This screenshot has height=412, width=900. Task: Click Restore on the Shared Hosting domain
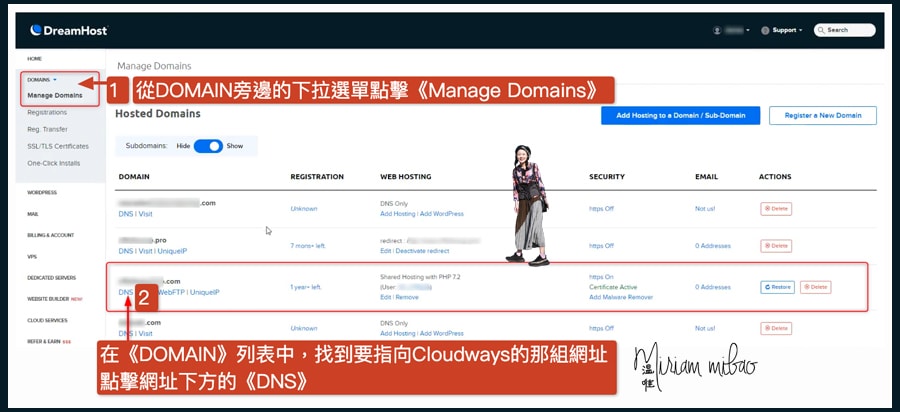point(778,287)
